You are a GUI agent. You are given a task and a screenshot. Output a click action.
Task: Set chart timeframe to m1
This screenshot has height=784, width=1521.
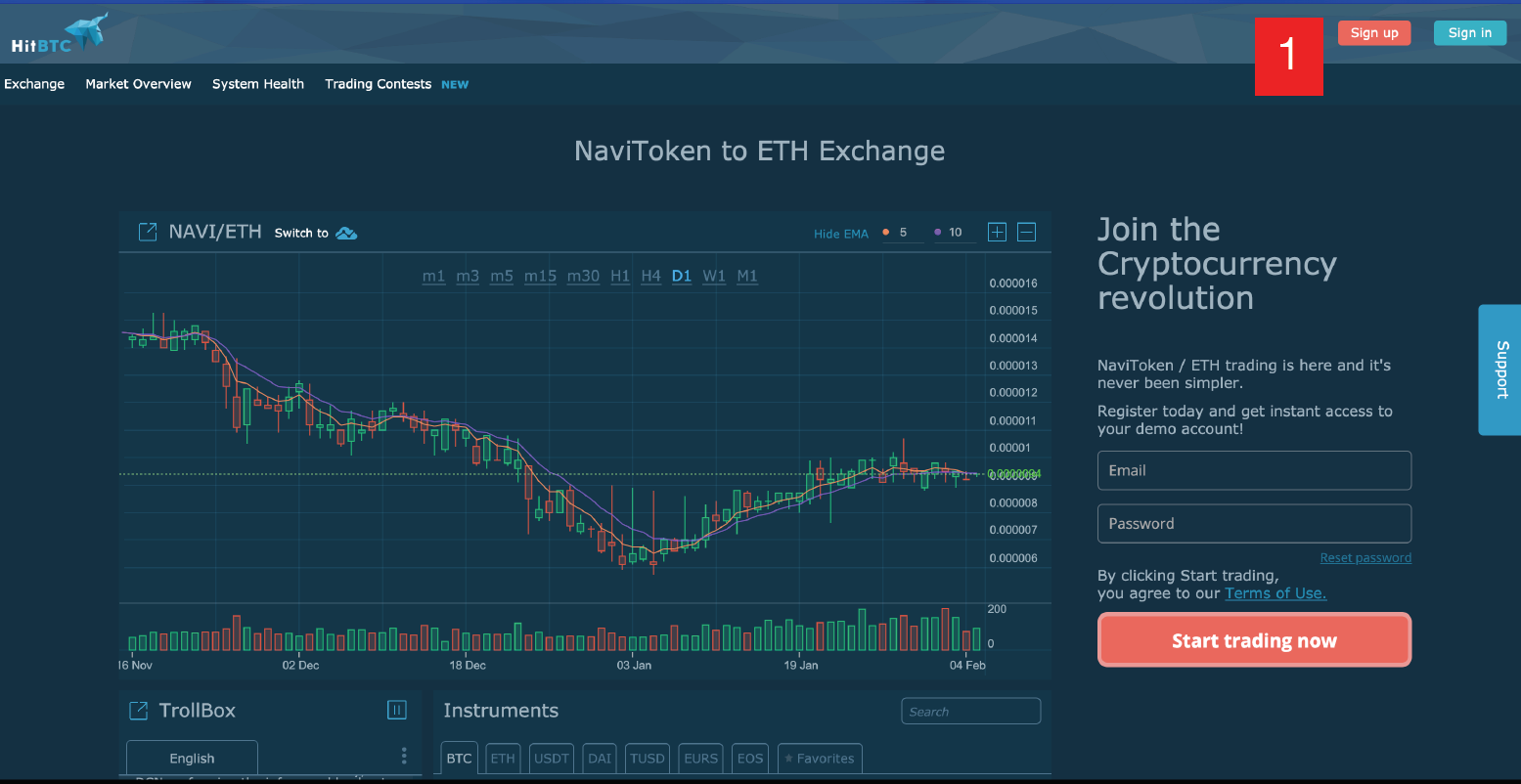point(434,276)
